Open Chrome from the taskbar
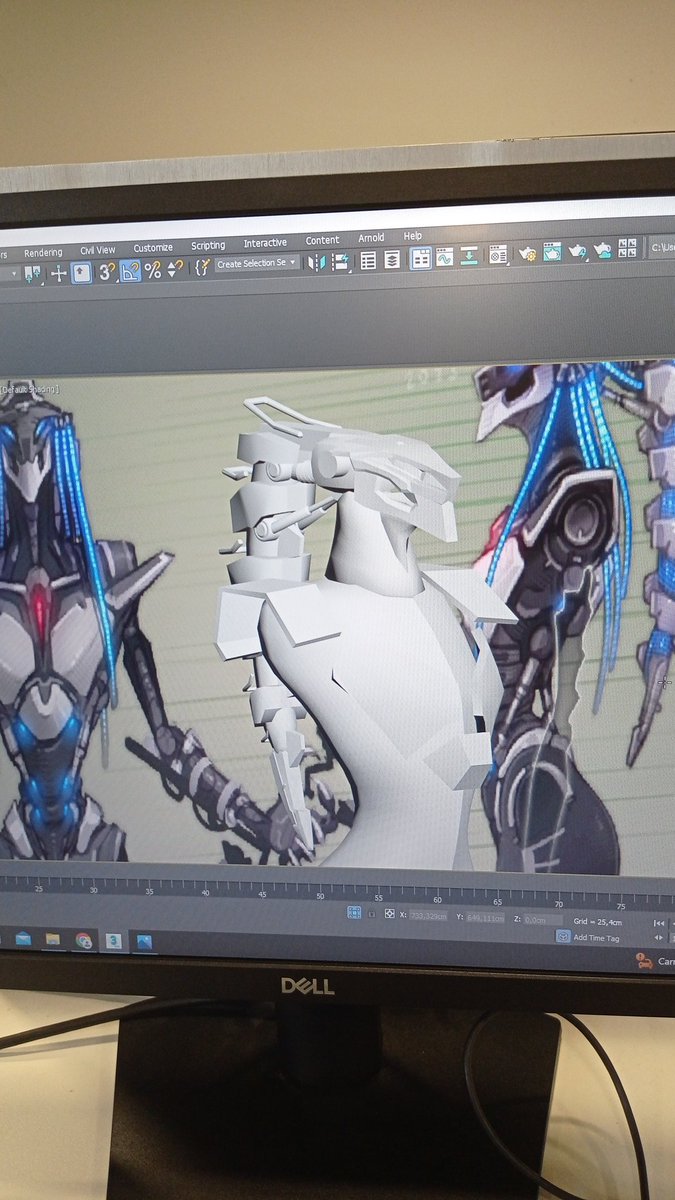Screen dimensions: 675x1200 (83, 940)
